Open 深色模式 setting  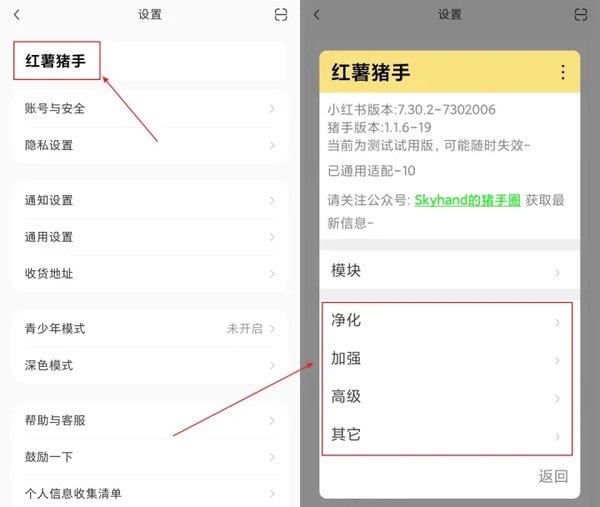click(149, 365)
